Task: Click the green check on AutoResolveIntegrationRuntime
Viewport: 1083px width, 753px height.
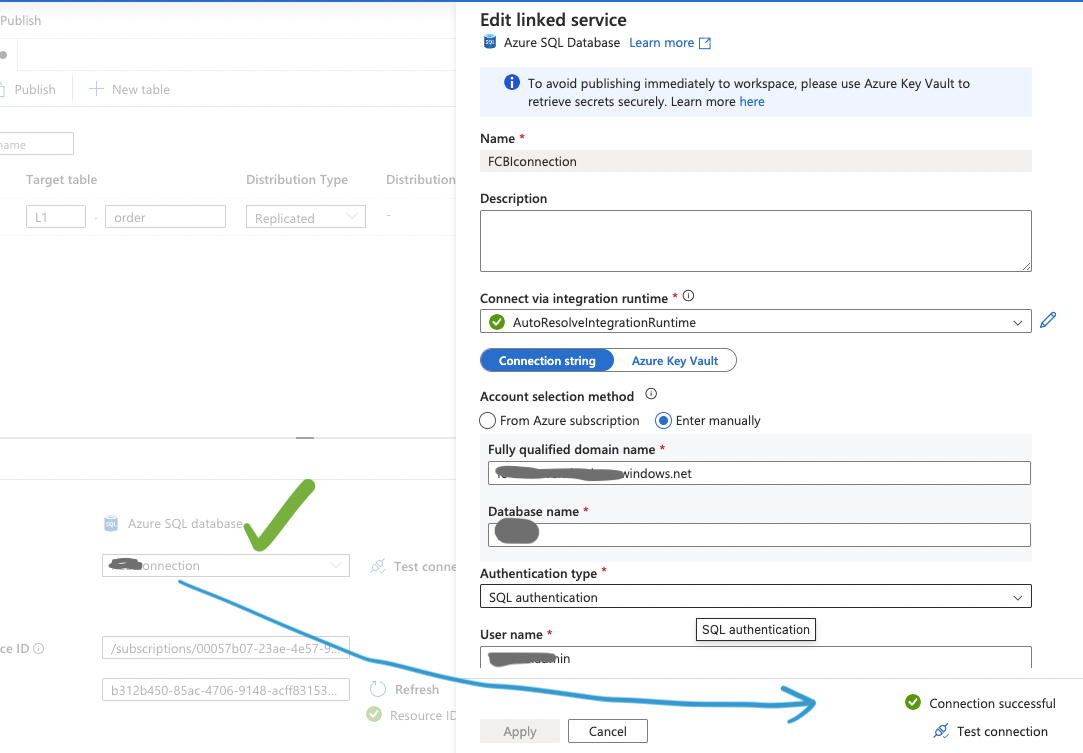Action: point(497,322)
